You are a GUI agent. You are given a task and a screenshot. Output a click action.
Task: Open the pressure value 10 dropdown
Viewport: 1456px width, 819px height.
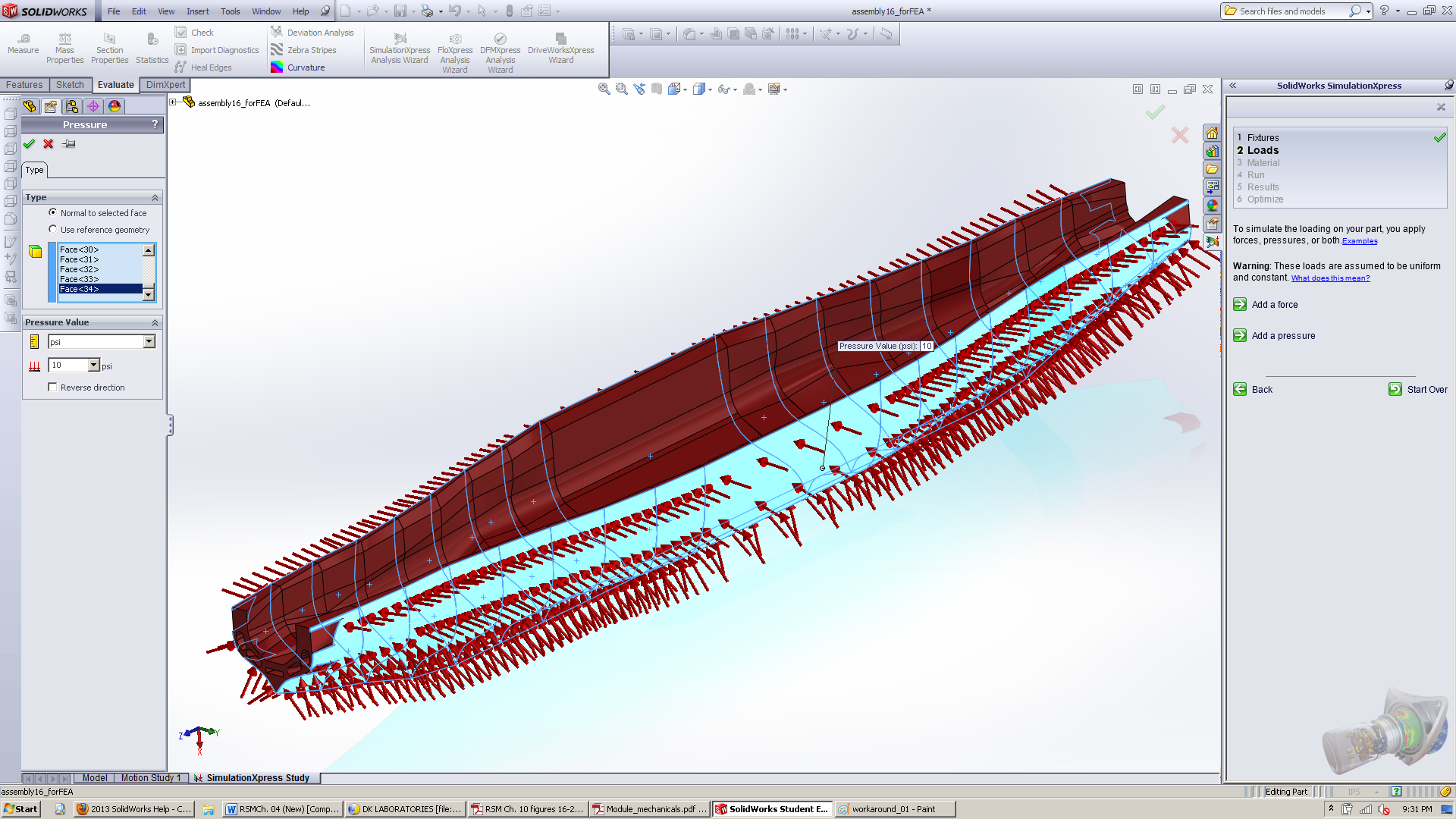(x=94, y=366)
